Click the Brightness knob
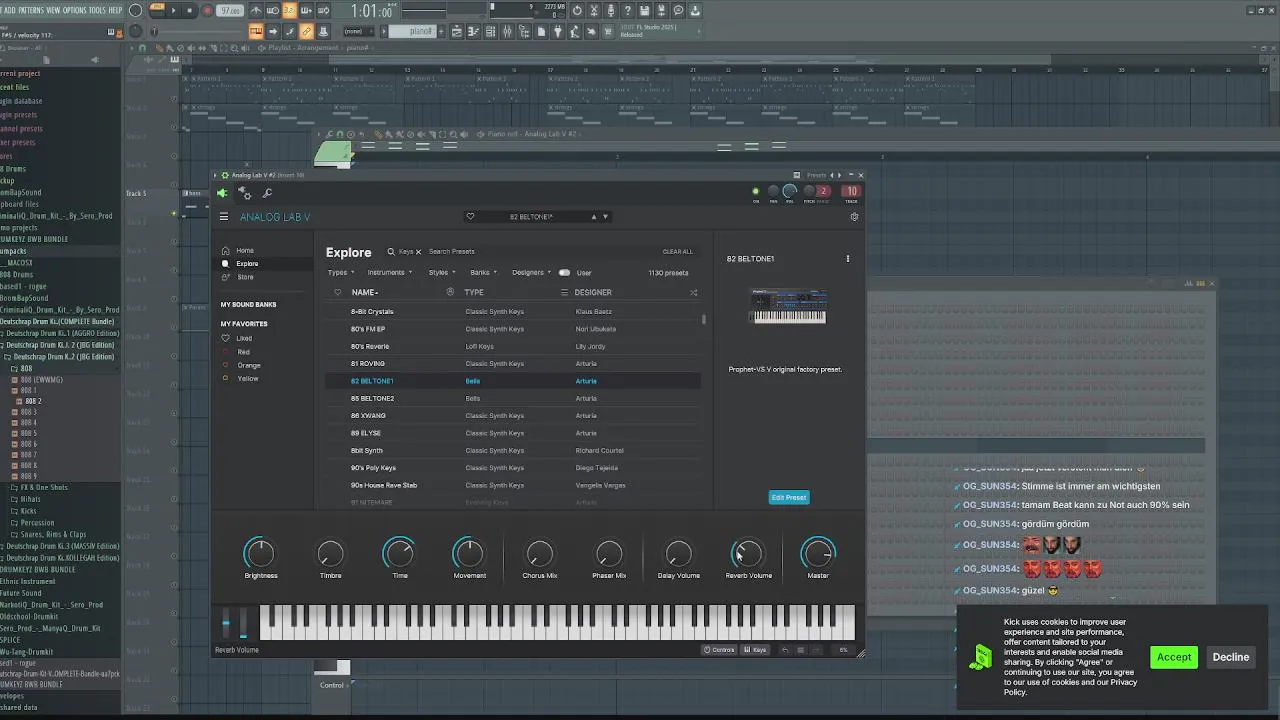Screen dimensions: 1280x720 [259, 553]
